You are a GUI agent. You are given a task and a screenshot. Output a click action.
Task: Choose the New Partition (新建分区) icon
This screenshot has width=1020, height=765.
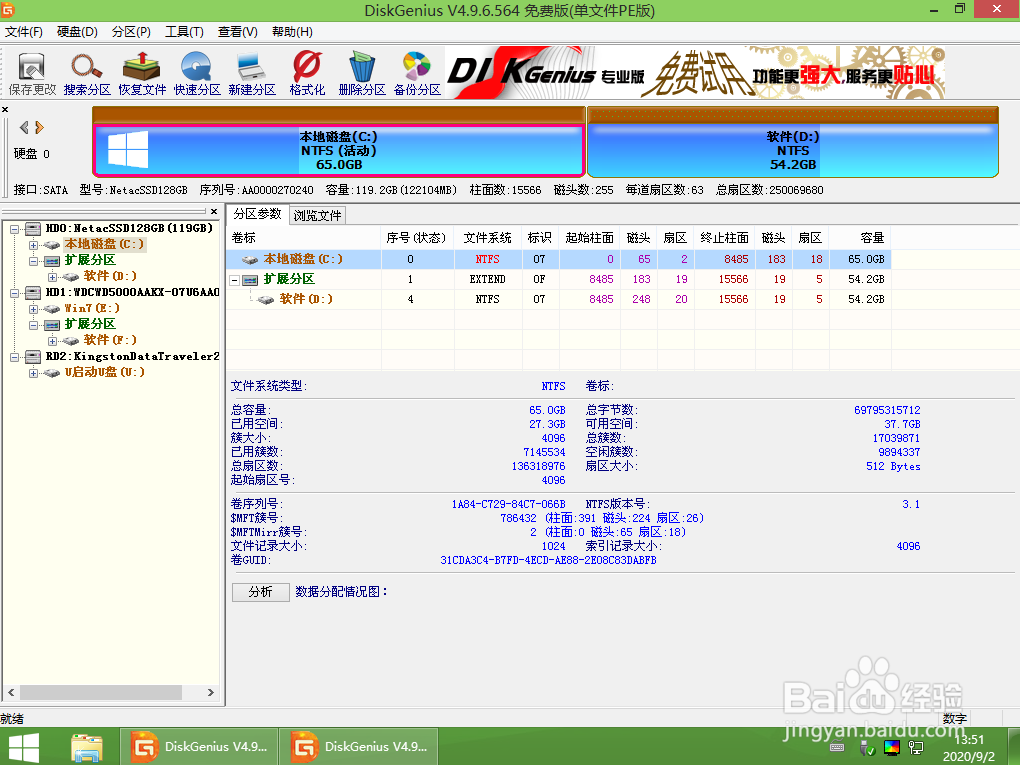point(252,74)
